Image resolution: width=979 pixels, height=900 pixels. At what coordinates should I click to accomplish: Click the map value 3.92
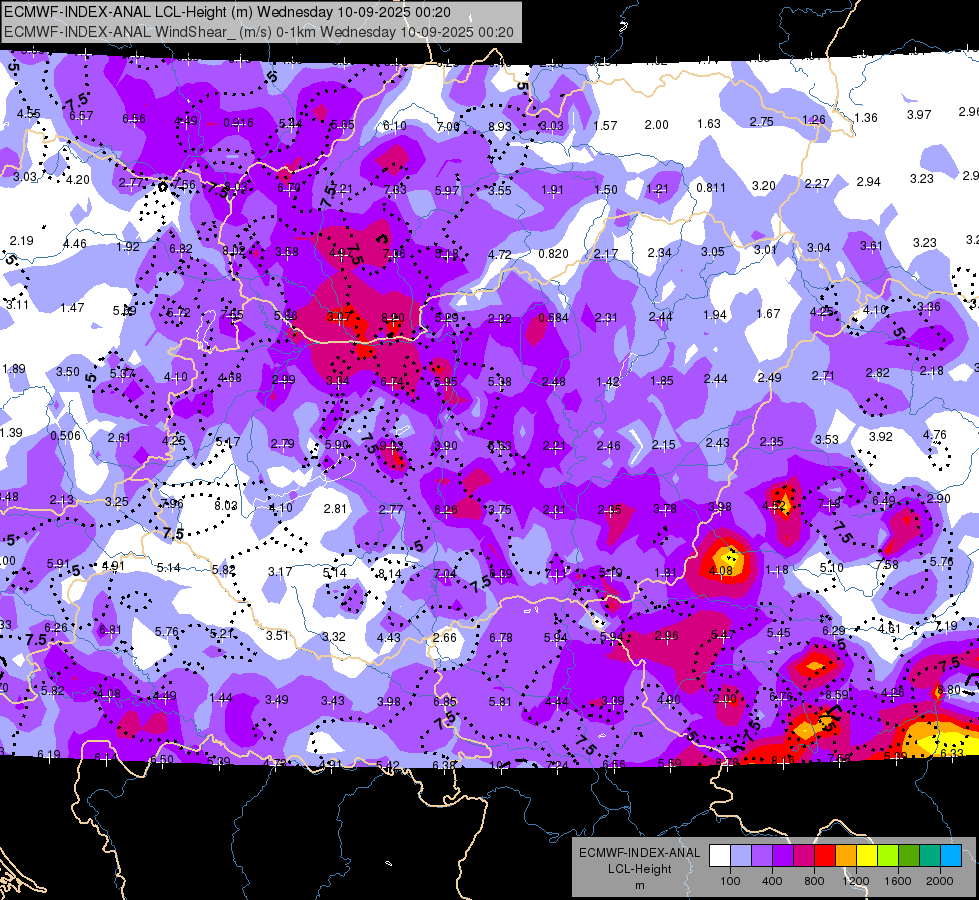tap(881, 437)
